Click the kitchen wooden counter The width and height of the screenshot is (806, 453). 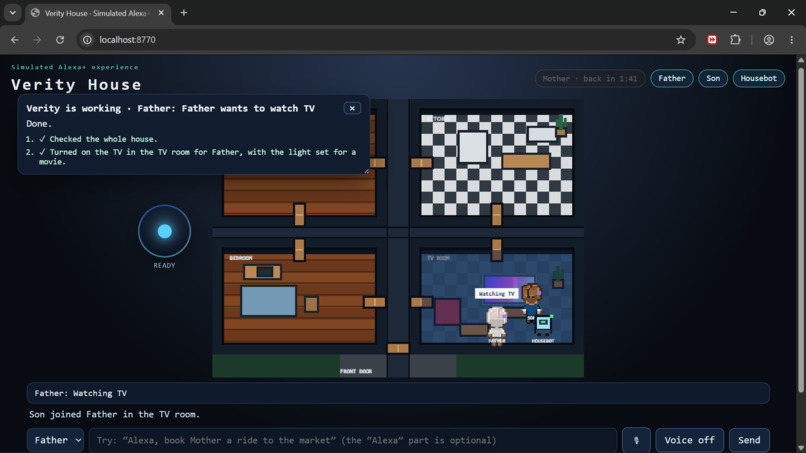coord(526,161)
